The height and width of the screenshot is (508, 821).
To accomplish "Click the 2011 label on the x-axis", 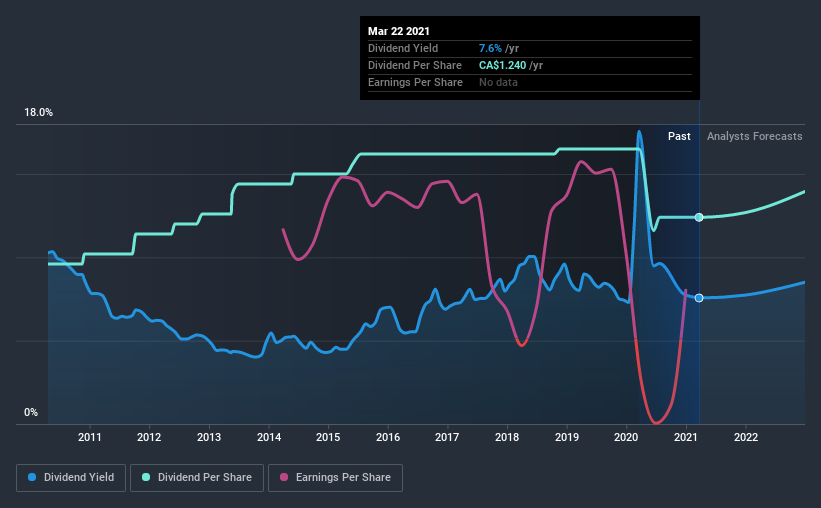I will [x=90, y=437].
